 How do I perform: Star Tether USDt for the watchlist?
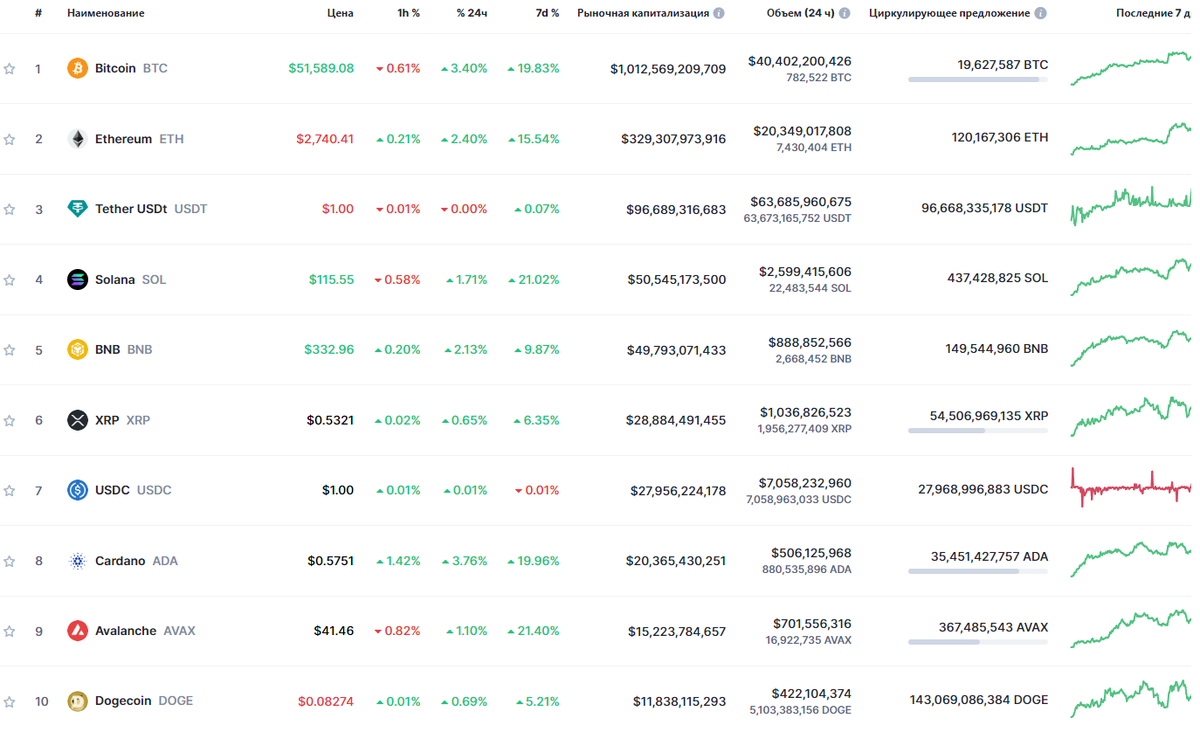pyautogui.click(x=9, y=209)
